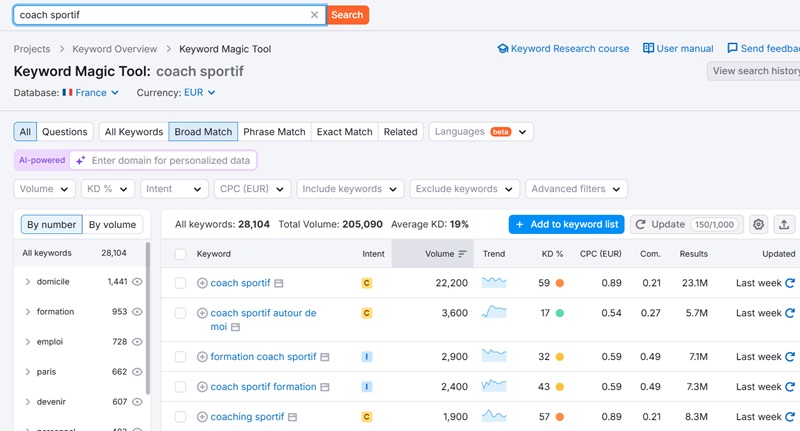
Task: Toggle eye icon for emploi group
Action: [137, 342]
